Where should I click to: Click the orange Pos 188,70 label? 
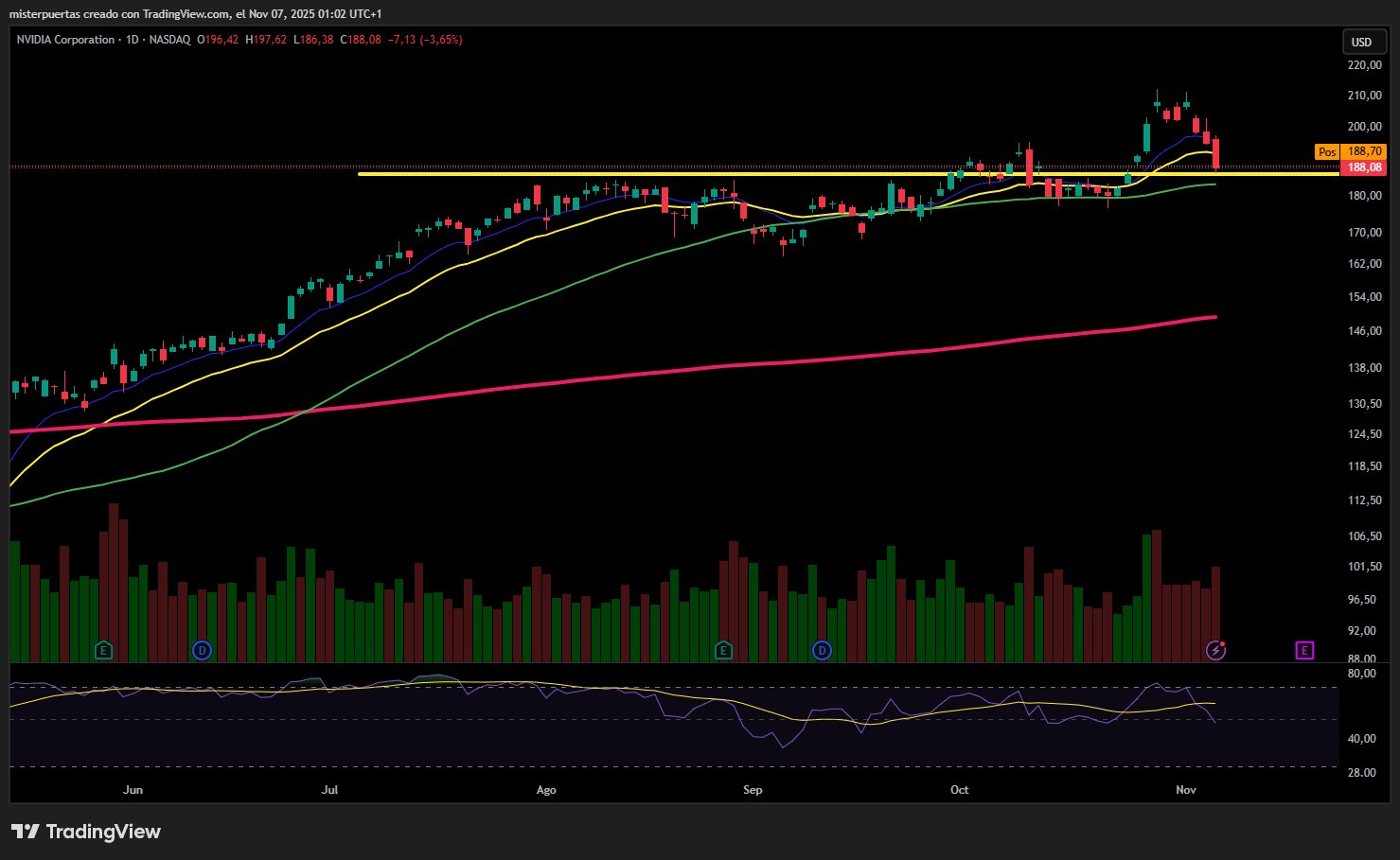(1350, 151)
